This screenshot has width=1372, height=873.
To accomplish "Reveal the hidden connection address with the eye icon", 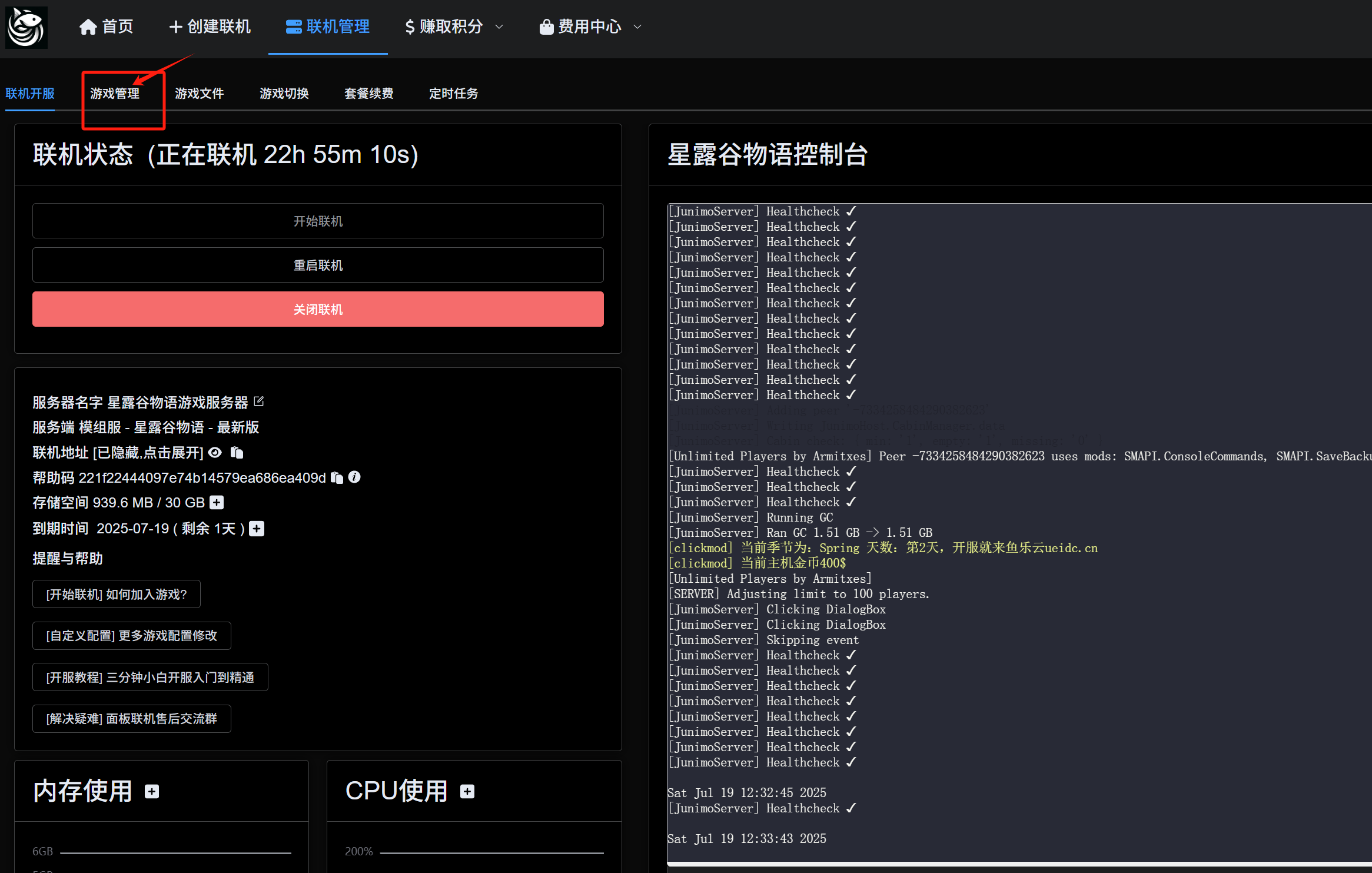I will (x=215, y=452).
